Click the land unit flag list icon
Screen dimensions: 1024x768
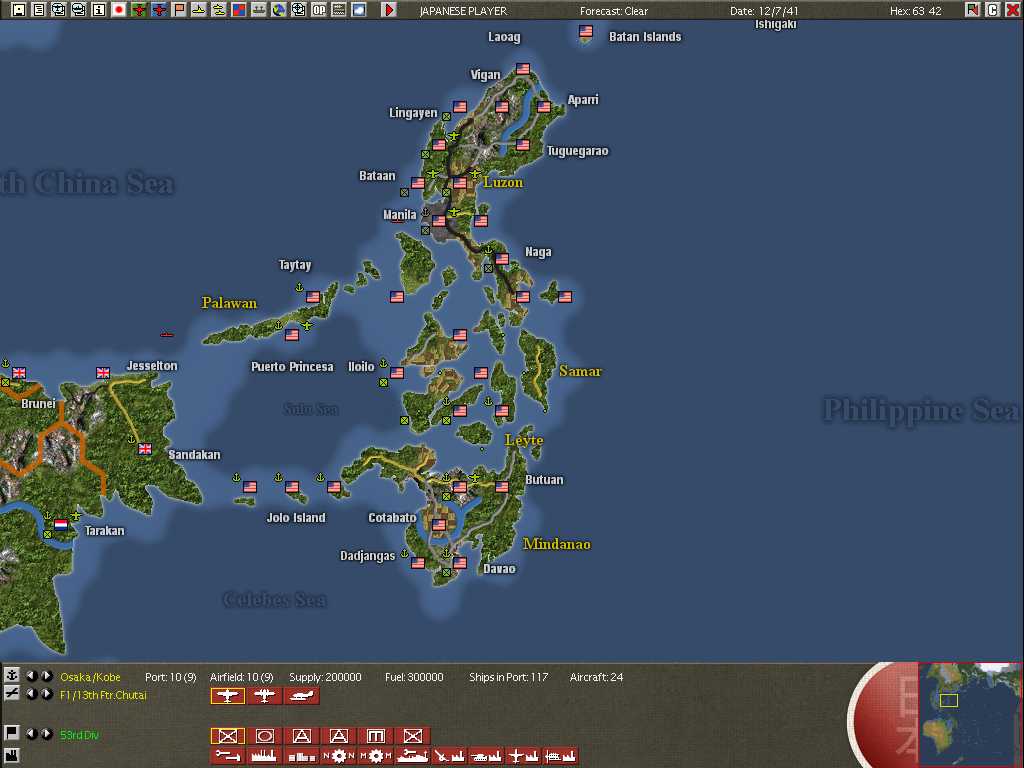[x=11, y=733]
